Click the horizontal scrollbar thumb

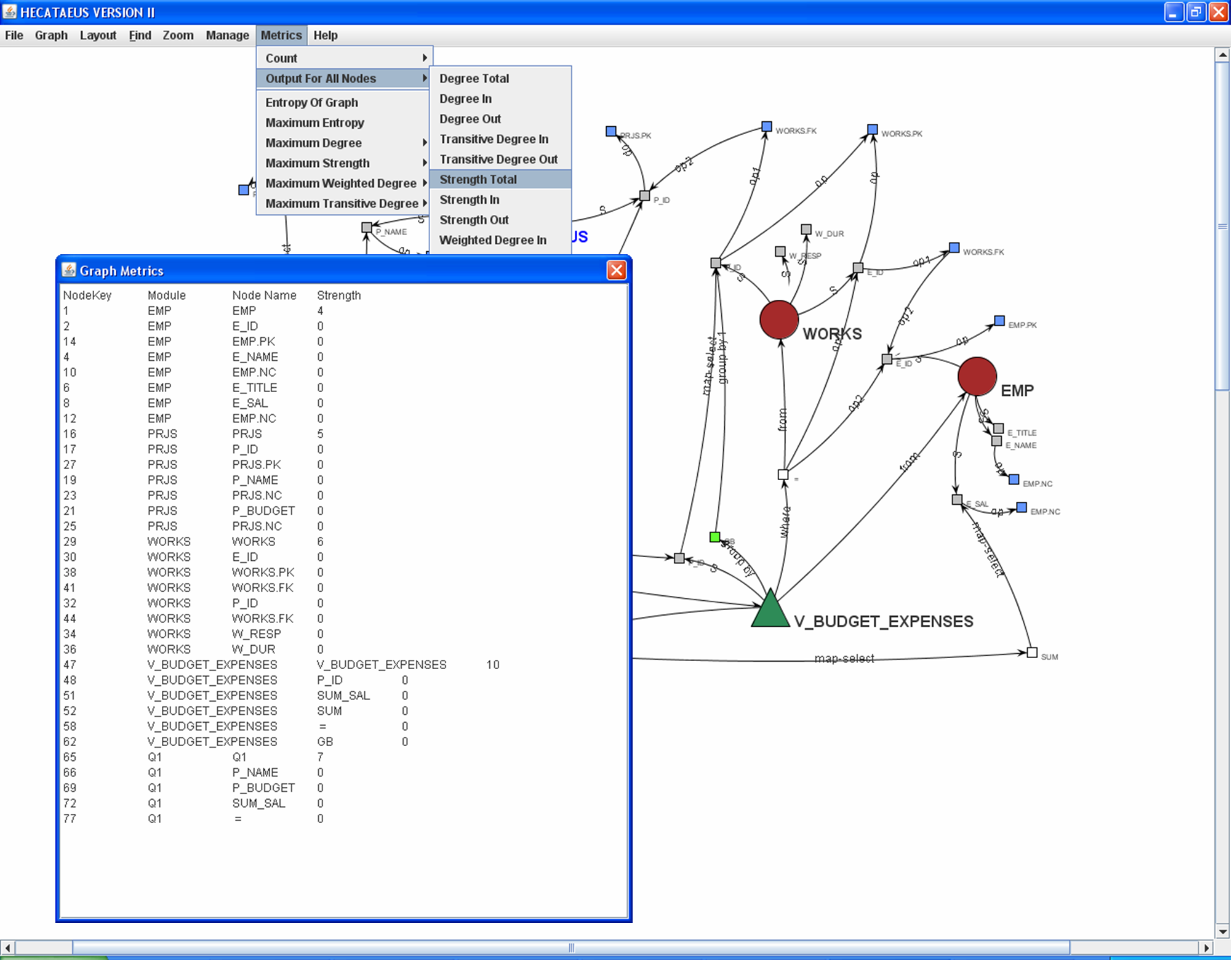point(570,947)
